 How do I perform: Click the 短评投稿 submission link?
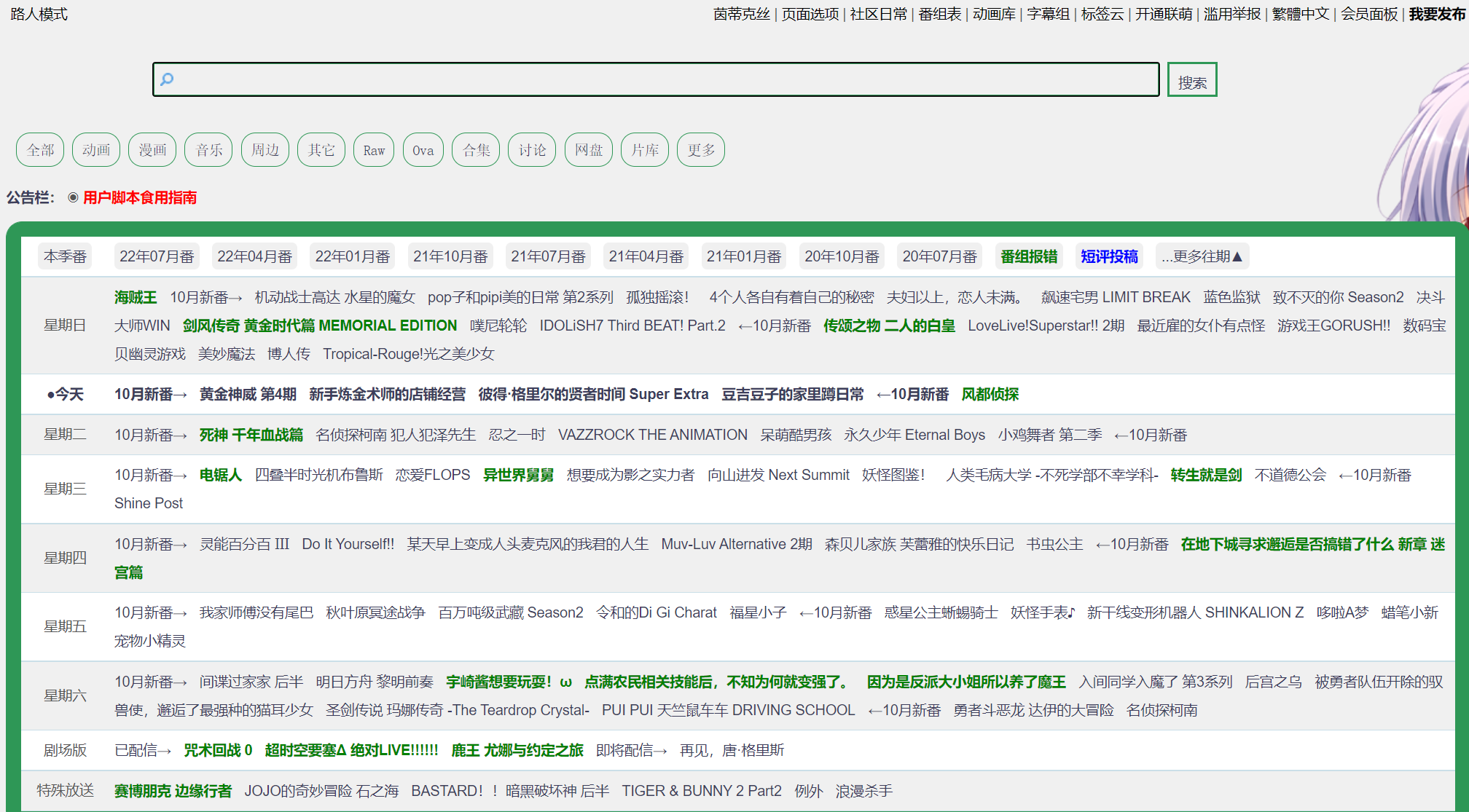click(1108, 256)
